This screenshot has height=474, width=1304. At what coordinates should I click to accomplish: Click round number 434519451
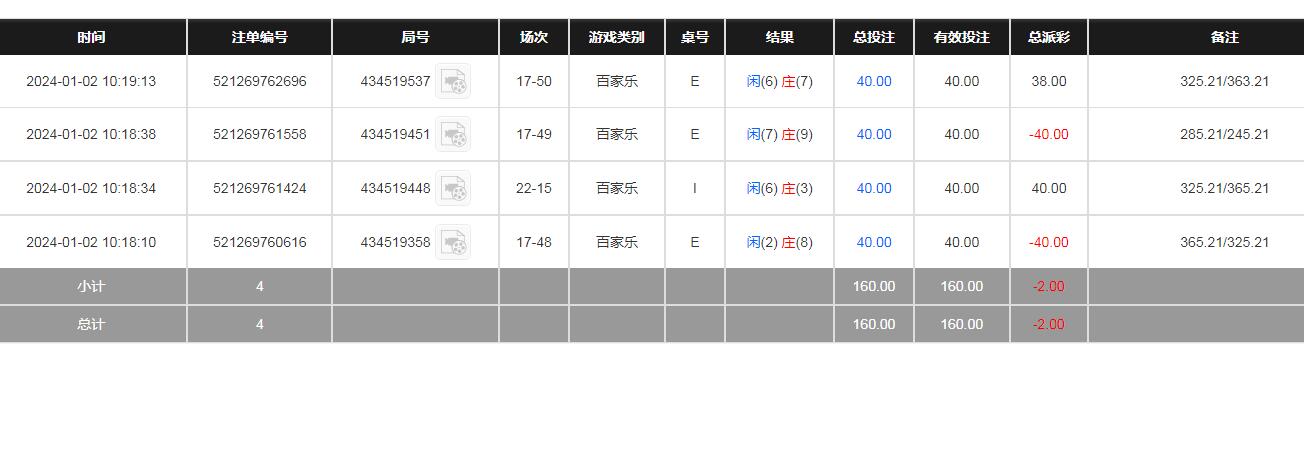pyautogui.click(x=395, y=135)
